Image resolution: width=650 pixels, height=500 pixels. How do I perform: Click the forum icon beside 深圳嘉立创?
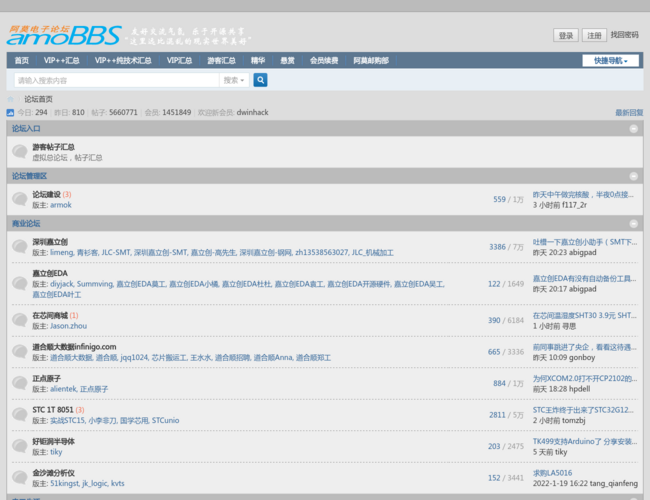[x=20, y=247]
